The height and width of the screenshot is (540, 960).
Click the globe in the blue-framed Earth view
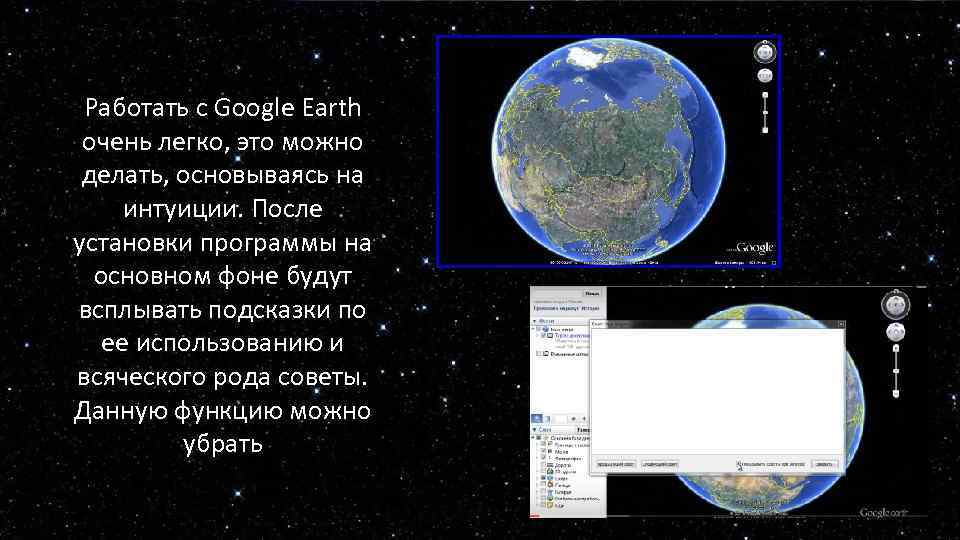pos(609,149)
